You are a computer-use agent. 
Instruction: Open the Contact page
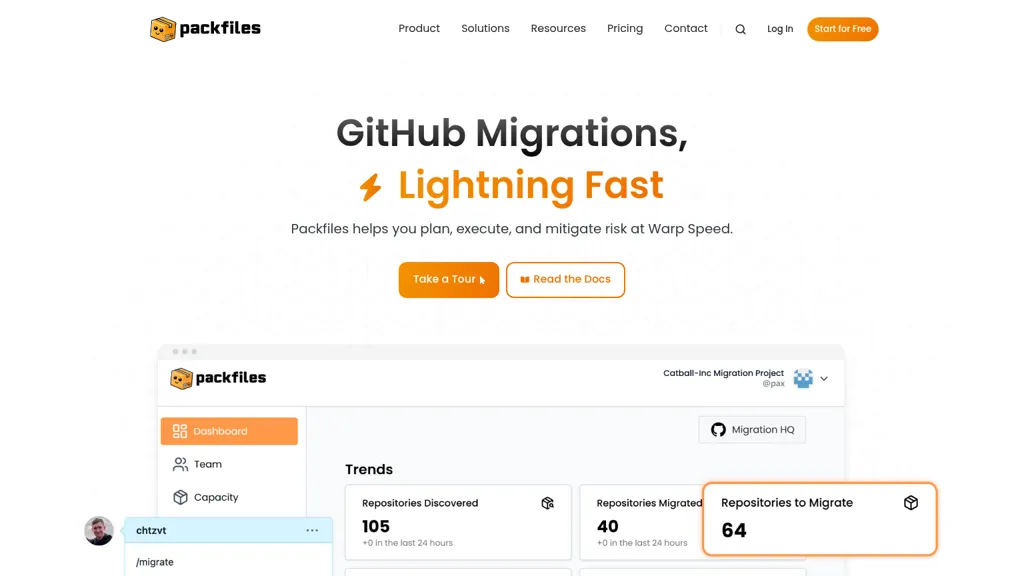pyautogui.click(x=686, y=29)
